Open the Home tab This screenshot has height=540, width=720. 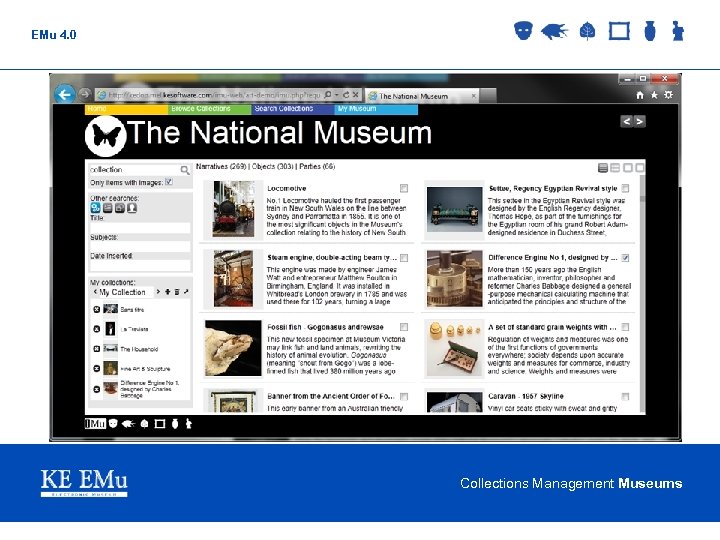coord(126,109)
